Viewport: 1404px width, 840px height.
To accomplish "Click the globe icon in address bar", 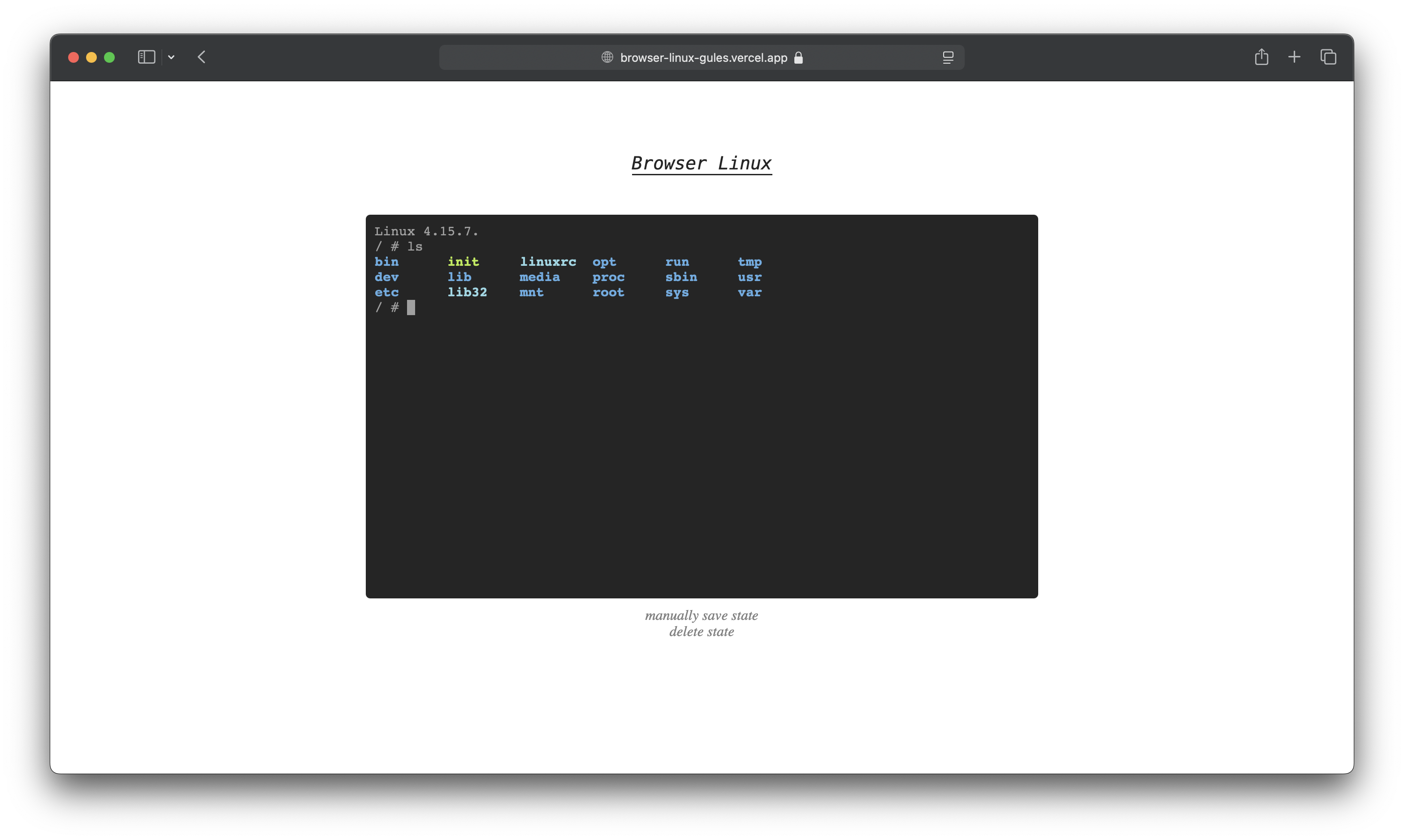I will [607, 57].
